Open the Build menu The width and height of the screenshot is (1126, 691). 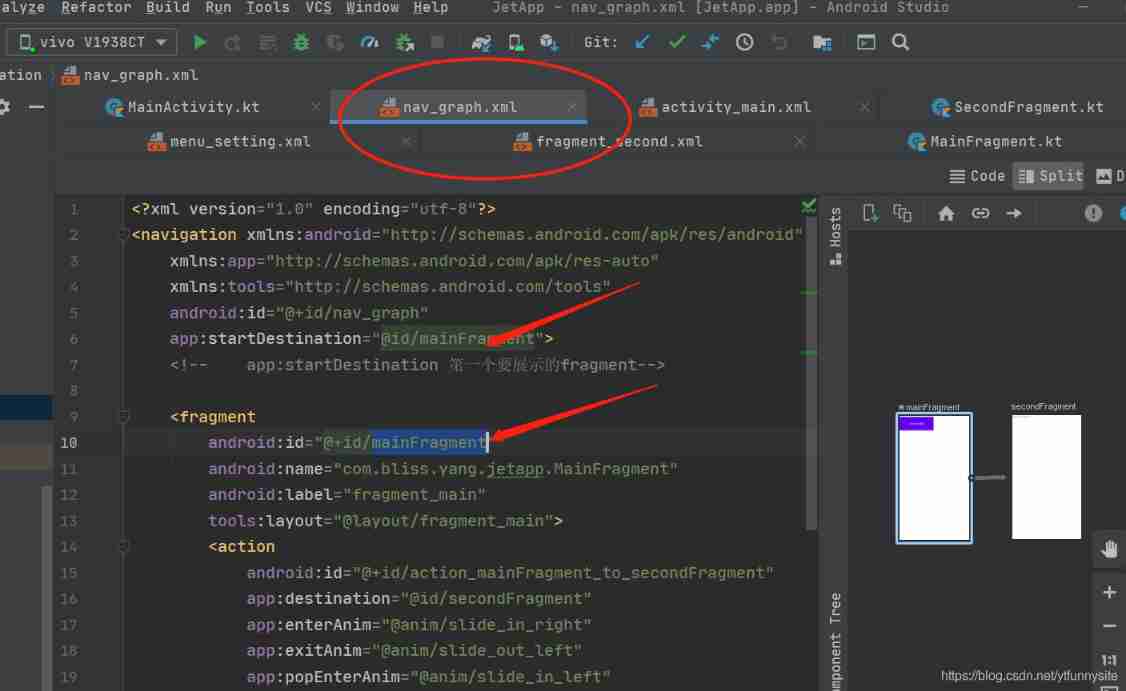pyautogui.click(x=166, y=8)
